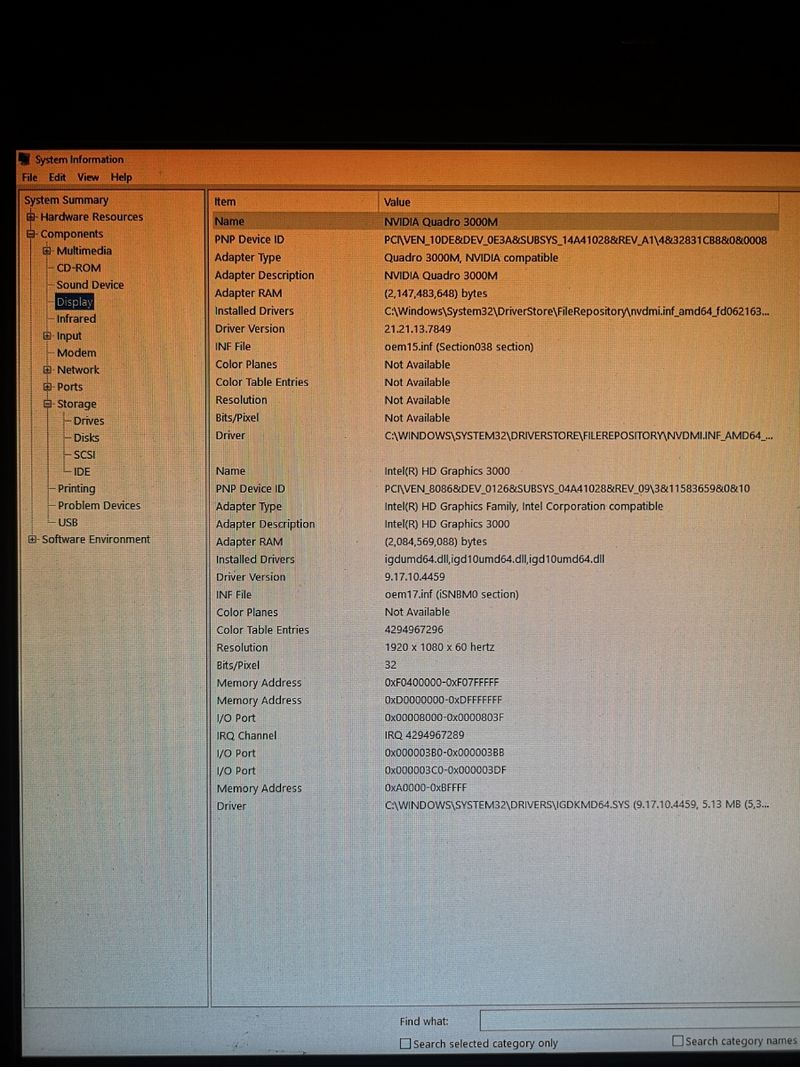Click Quadro 3000M, NVIDIA compatible value
Image resolution: width=800 pixels, height=1067 pixels.
tap(471, 258)
